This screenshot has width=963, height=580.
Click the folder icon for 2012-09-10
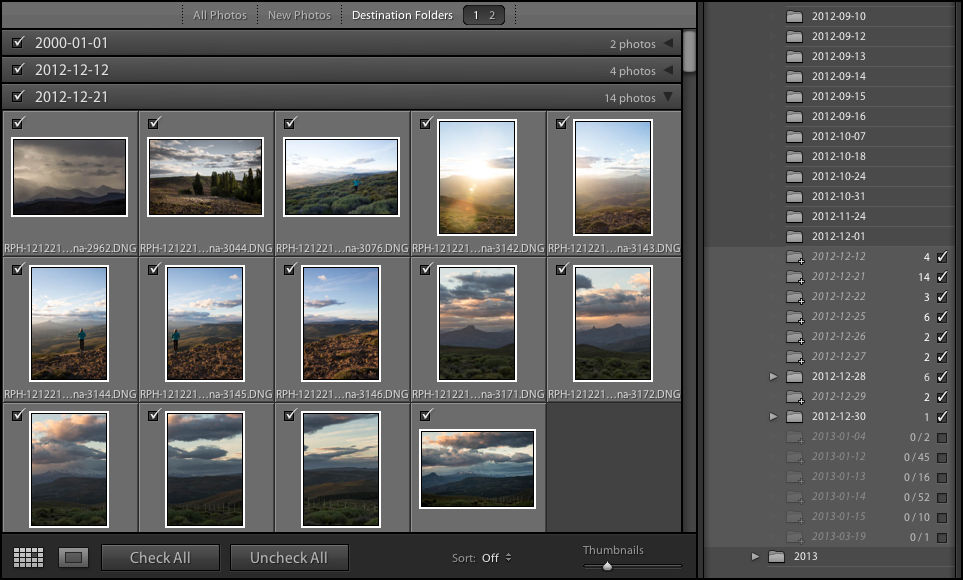[794, 16]
